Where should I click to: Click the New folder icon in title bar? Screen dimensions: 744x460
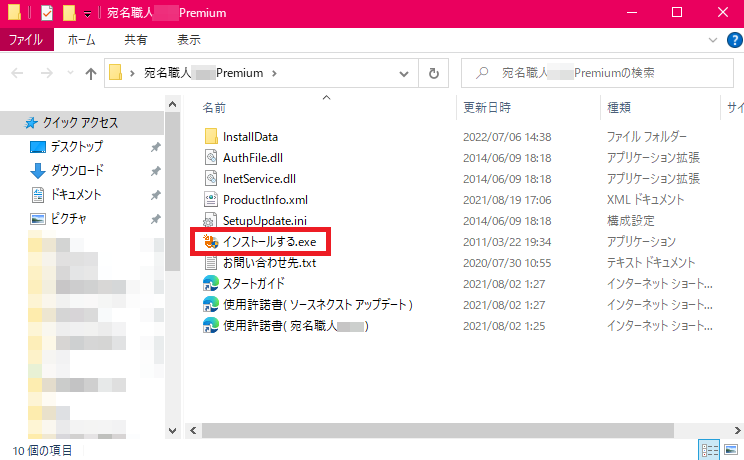69,13
